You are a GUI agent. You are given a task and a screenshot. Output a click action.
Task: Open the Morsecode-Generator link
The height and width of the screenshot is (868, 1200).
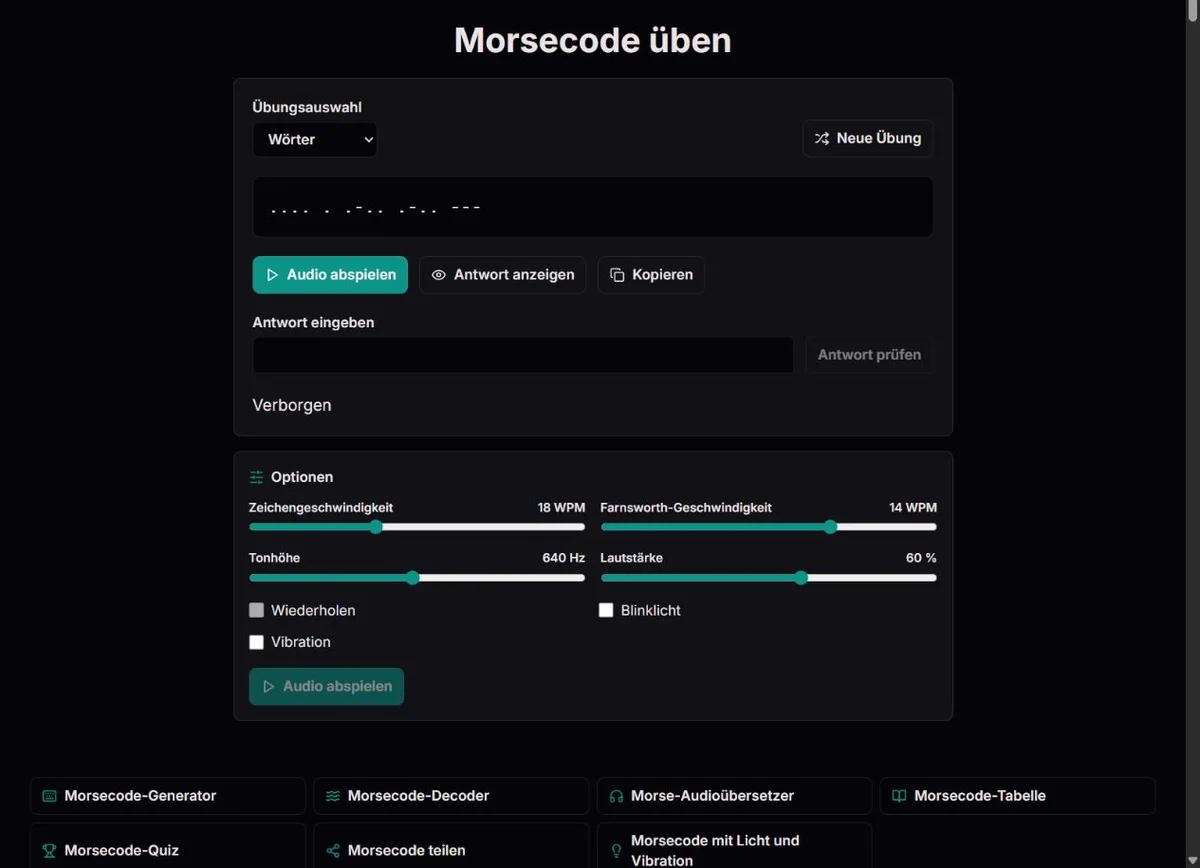[168, 796]
